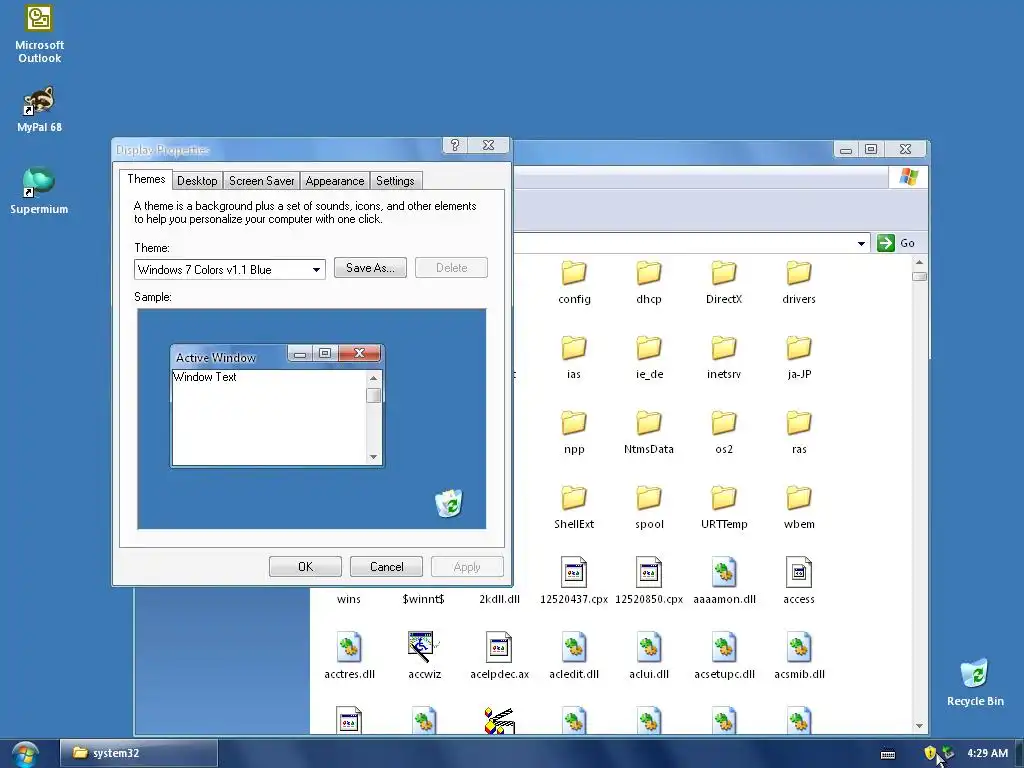Click the disabled Delete theme button
1024x768 pixels.
[x=451, y=268]
